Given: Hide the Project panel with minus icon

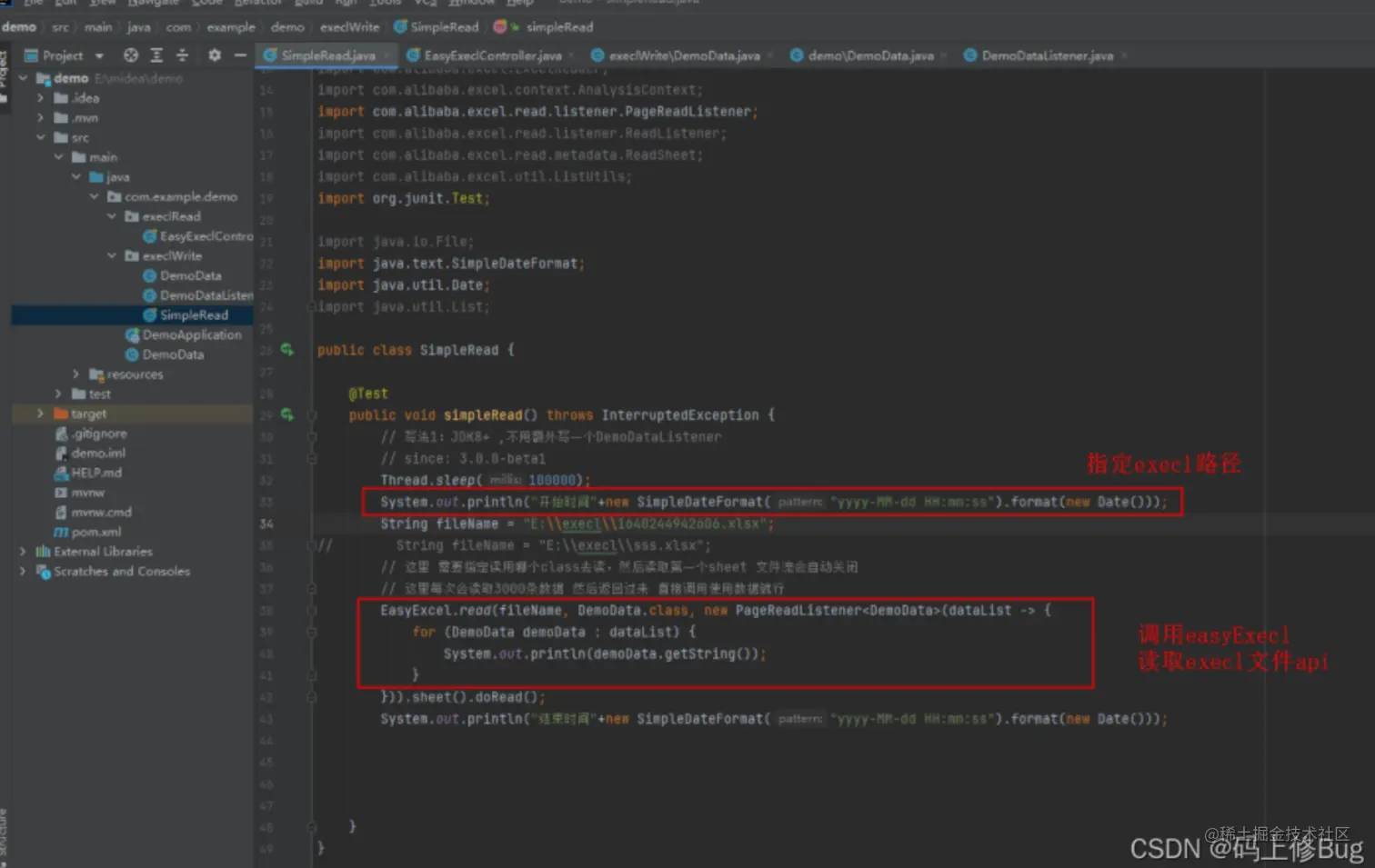Looking at the screenshot, I should point(240,55).
